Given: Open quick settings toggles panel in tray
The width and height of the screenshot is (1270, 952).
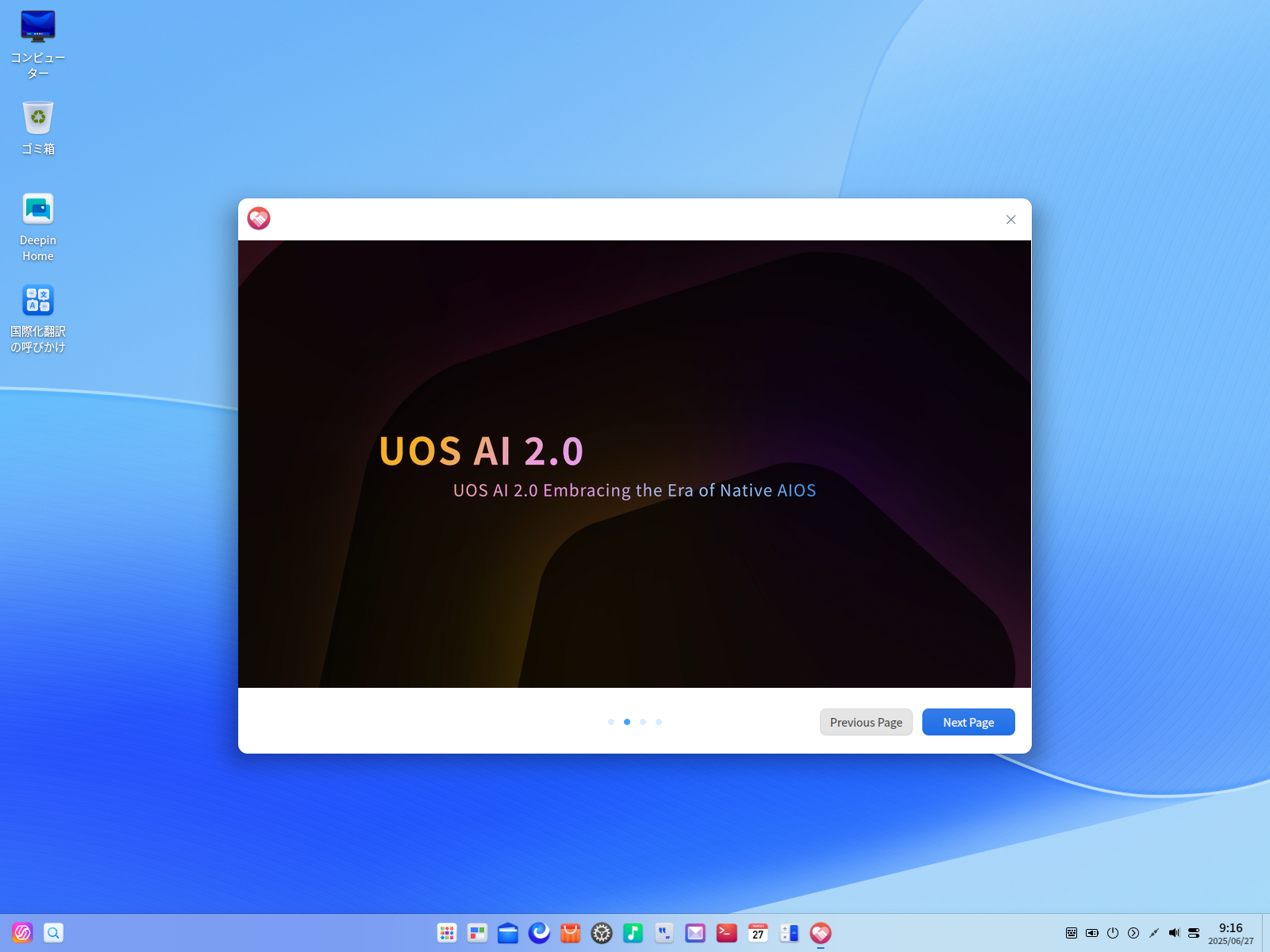Looking at the screenshot, I should pos(1194,933).
